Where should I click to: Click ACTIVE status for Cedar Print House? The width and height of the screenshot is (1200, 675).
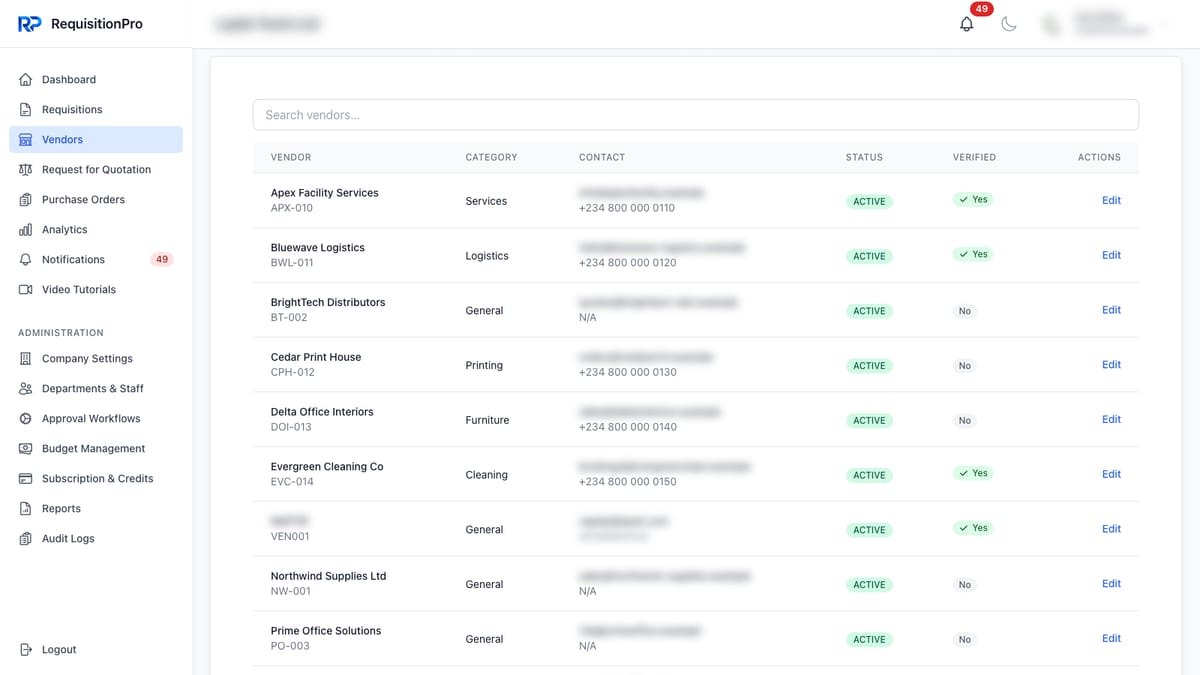[869, 366]
